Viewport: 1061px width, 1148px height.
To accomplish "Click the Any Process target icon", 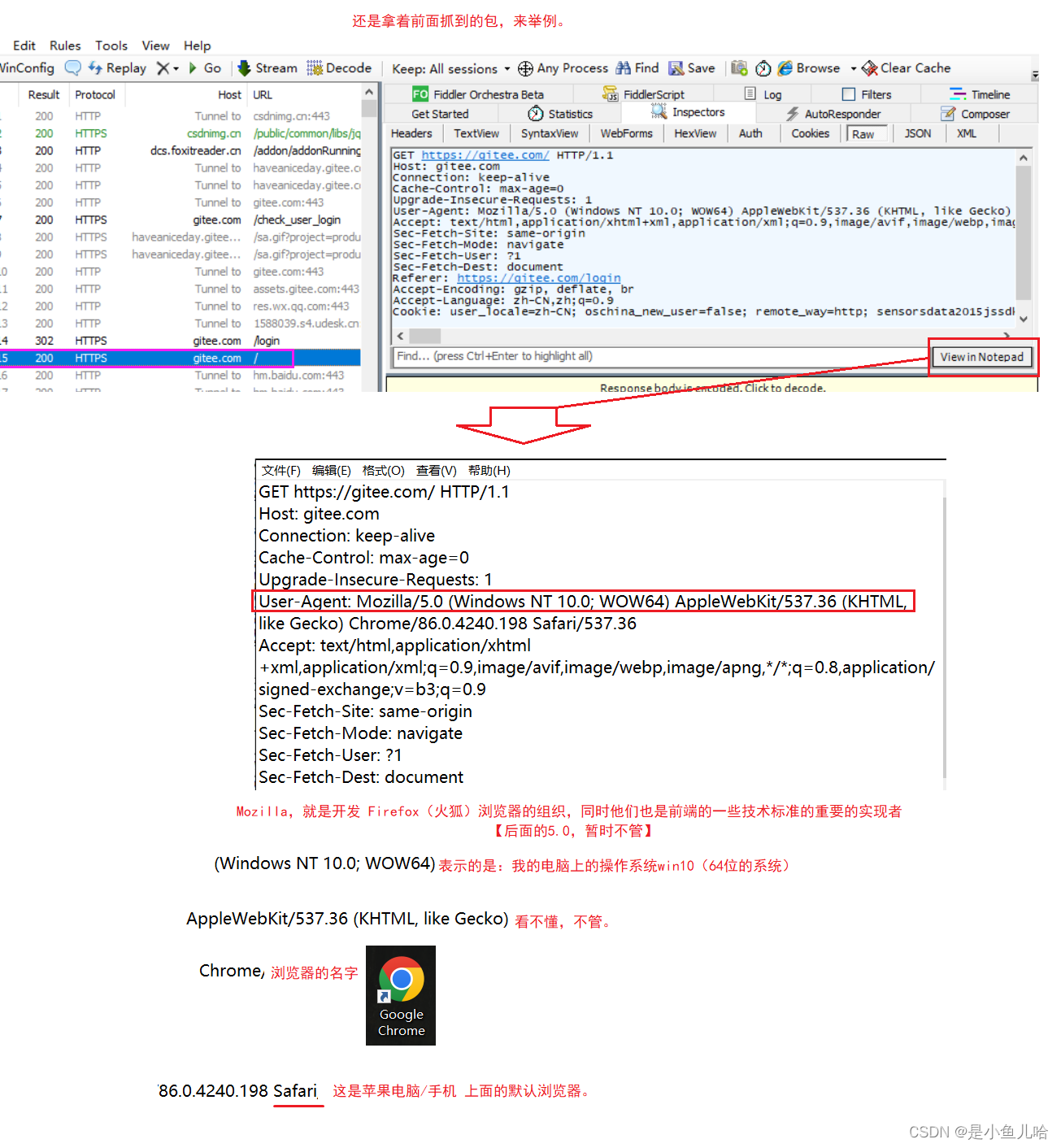I will (526, 68).
